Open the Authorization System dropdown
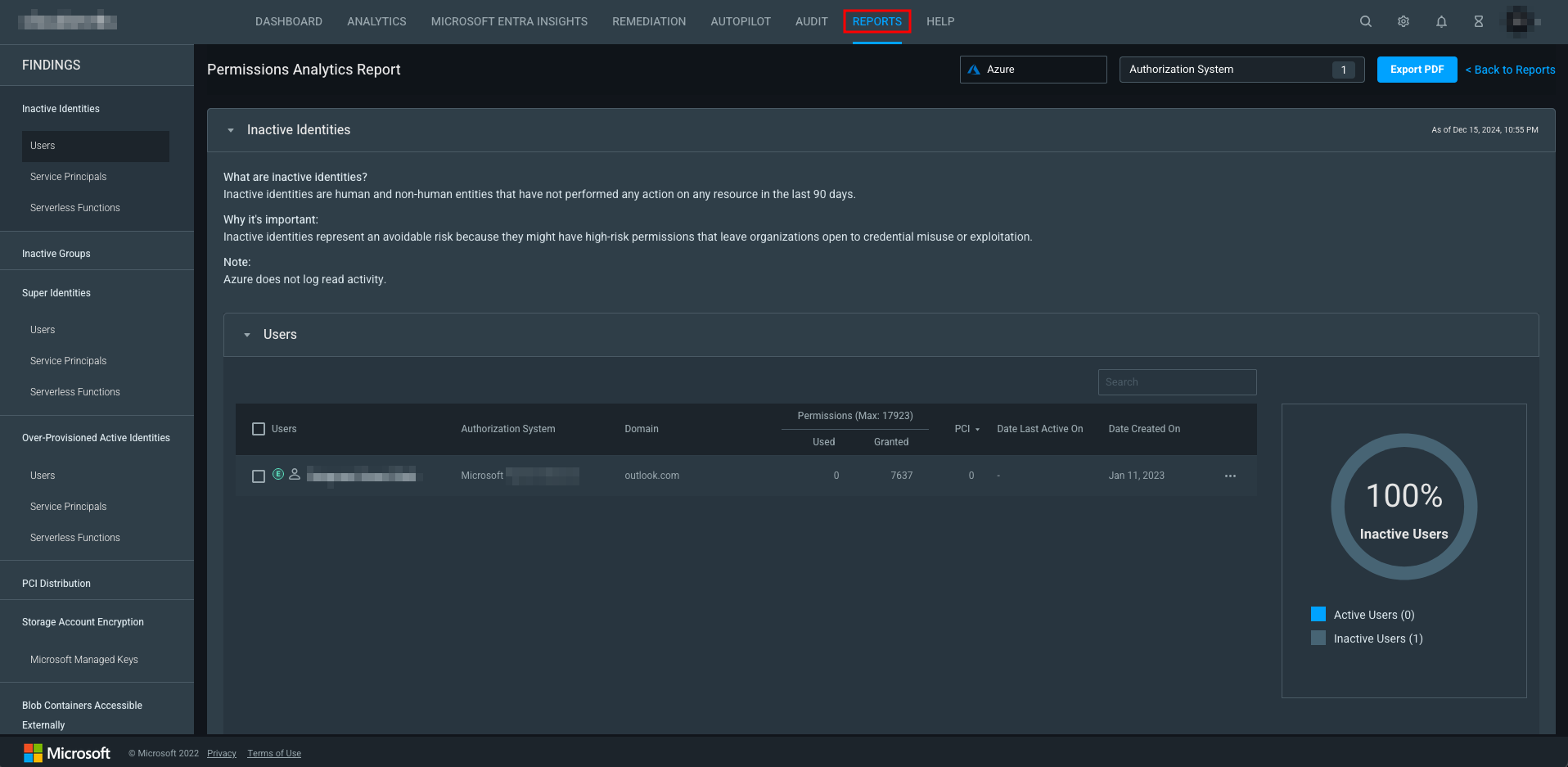Viewport: 1568px width, 767px height. click(x=1241, y=70)
